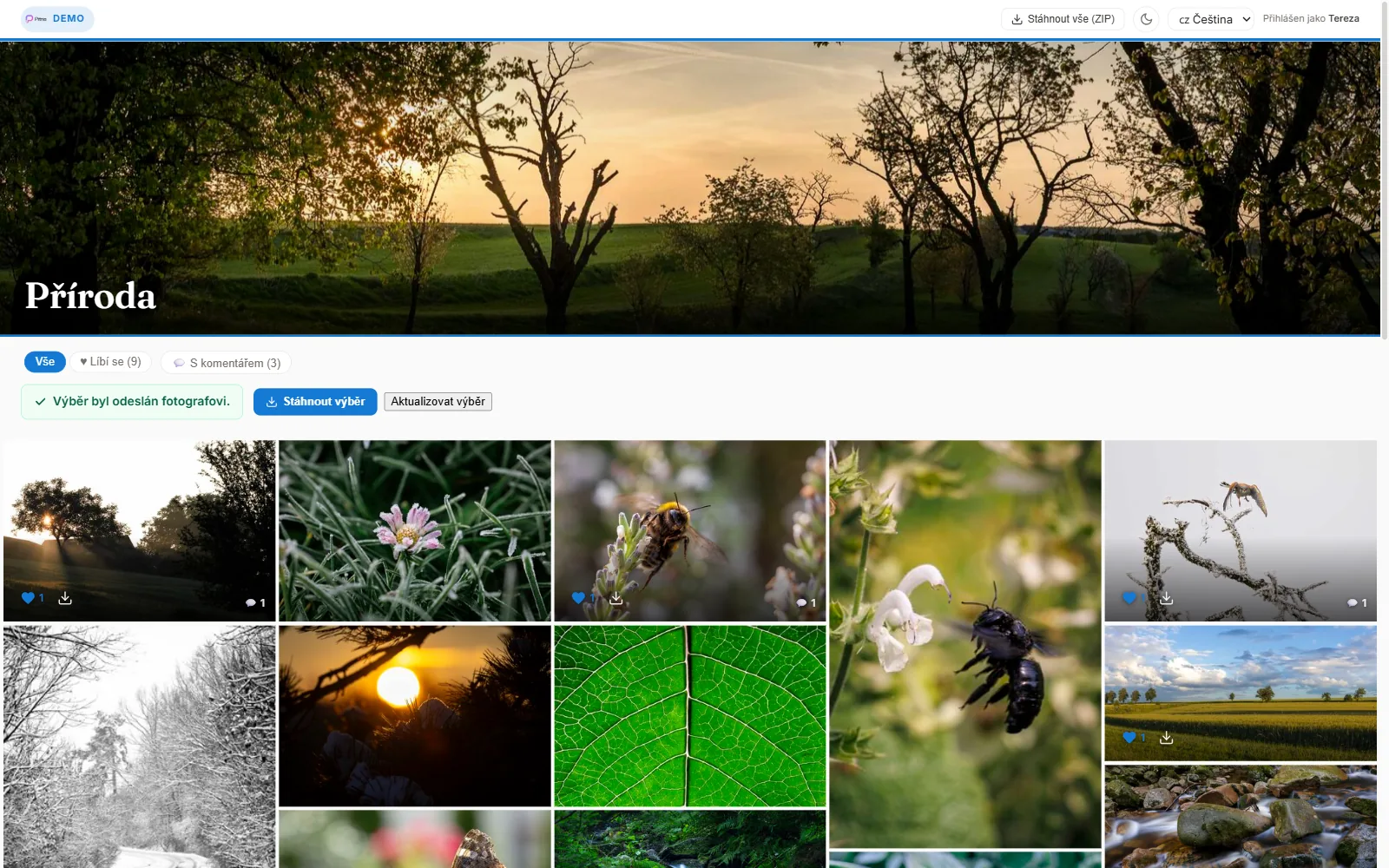Image resolution: width=1389 pixels, height=868 pixels.
Task: Filter by Líbí se (9)
Action: tap(111, 362)
